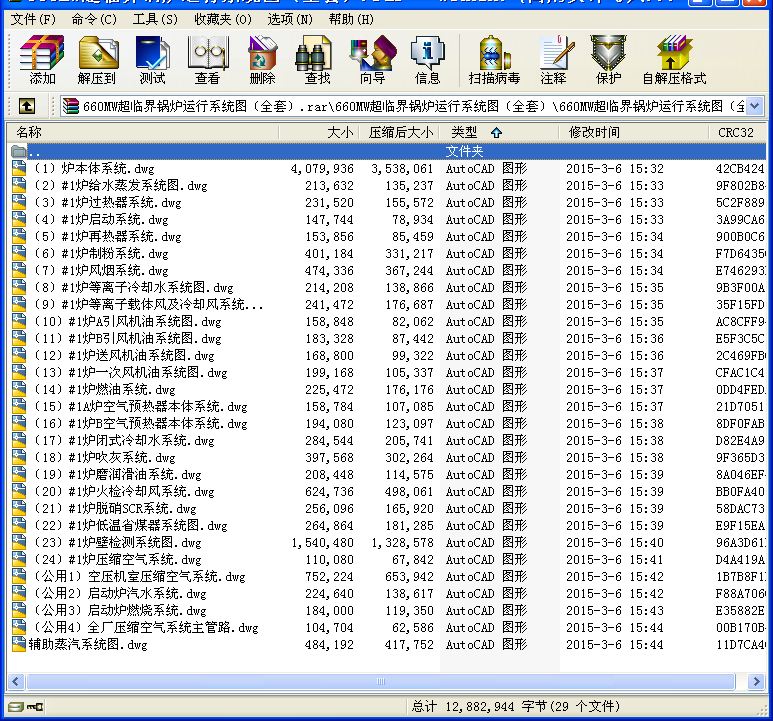Image resolution: width=773 pixels, height=721 pixels.
Task: Click file icon of (6) #1炉制粉系统.dwg
Action: pyautogui.click(x=19, y=253)
